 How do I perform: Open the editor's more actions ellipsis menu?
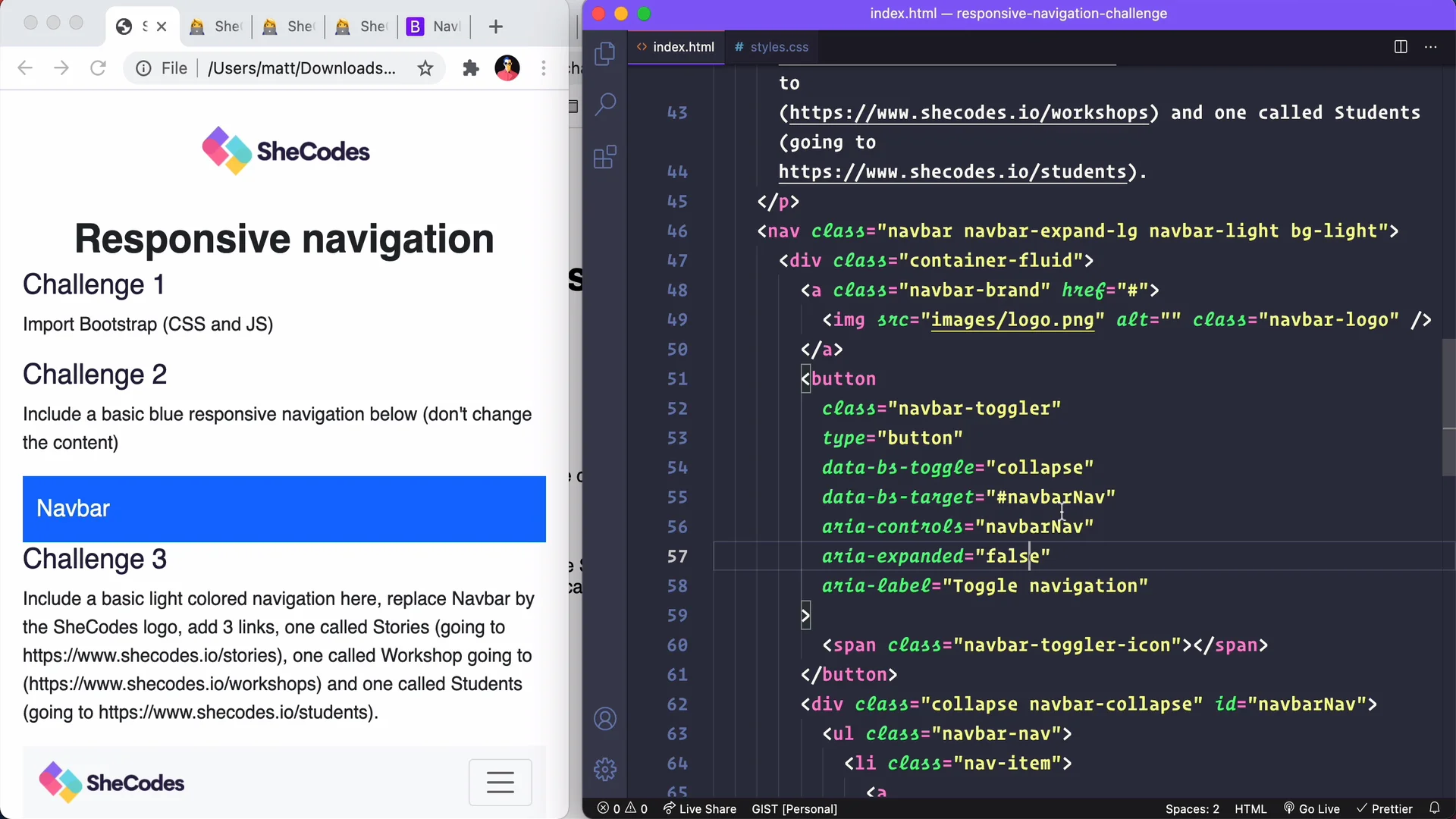click(1432, 47)
